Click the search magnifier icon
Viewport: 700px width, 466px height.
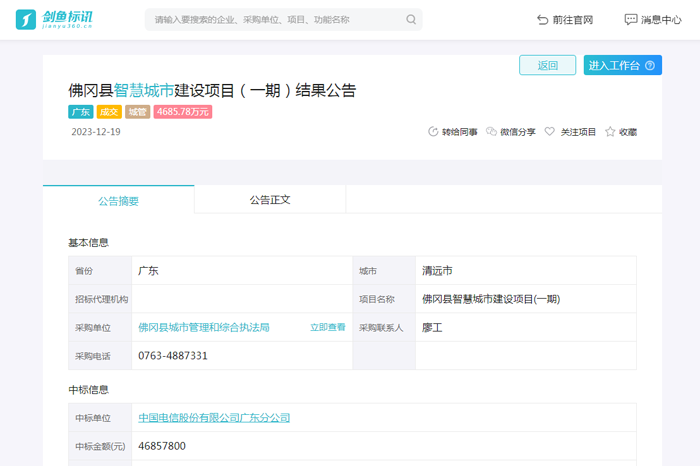coord(411,20)
